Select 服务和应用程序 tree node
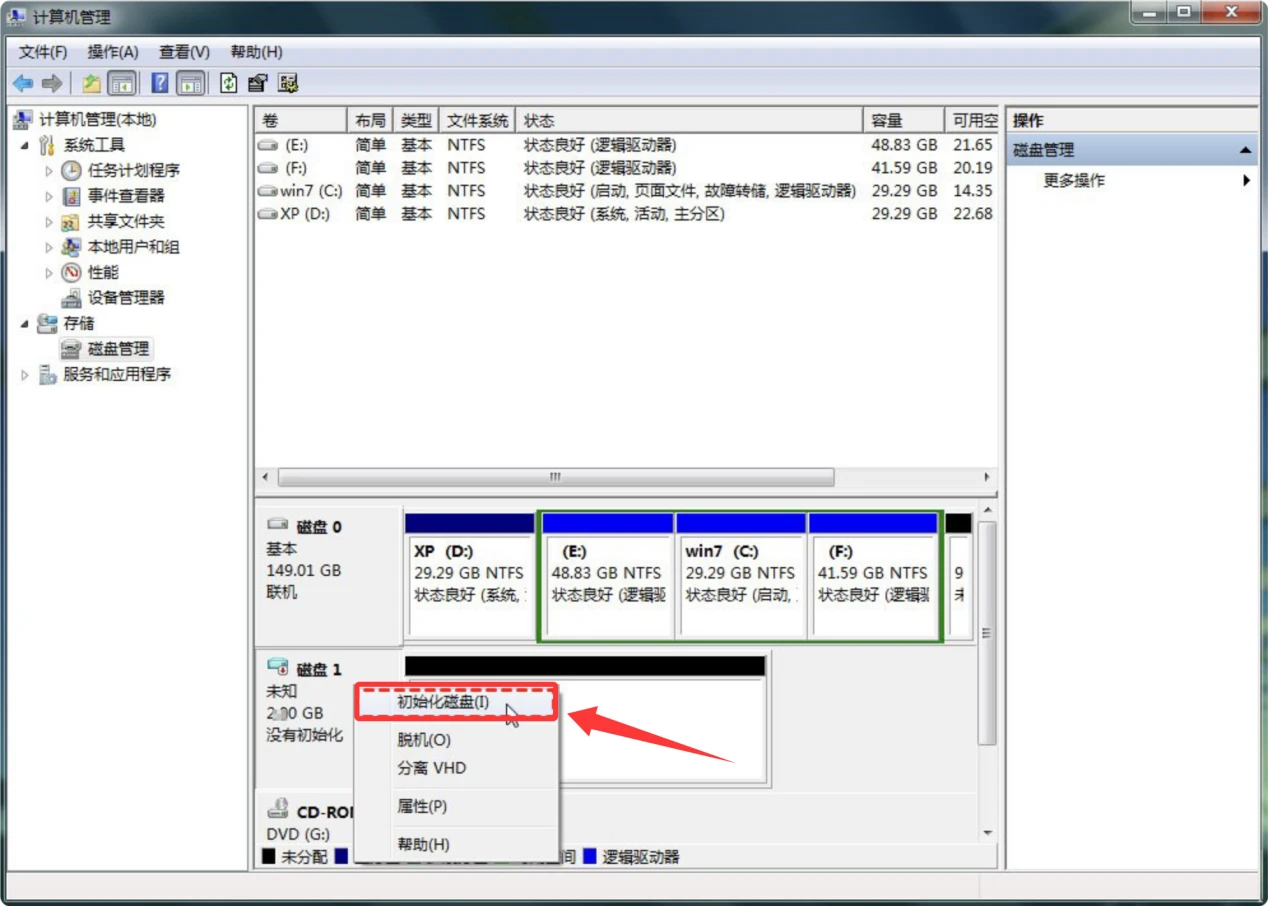 click(117, 374)
